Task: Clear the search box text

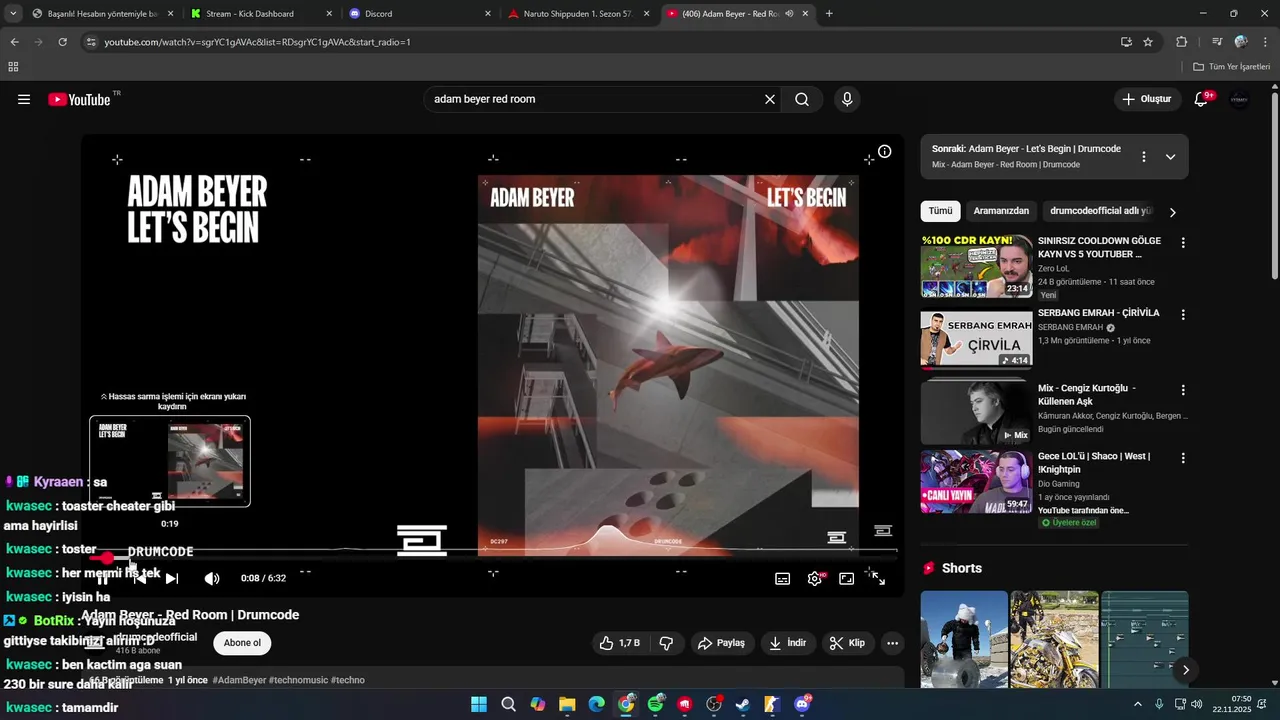Action: [770, 99]
